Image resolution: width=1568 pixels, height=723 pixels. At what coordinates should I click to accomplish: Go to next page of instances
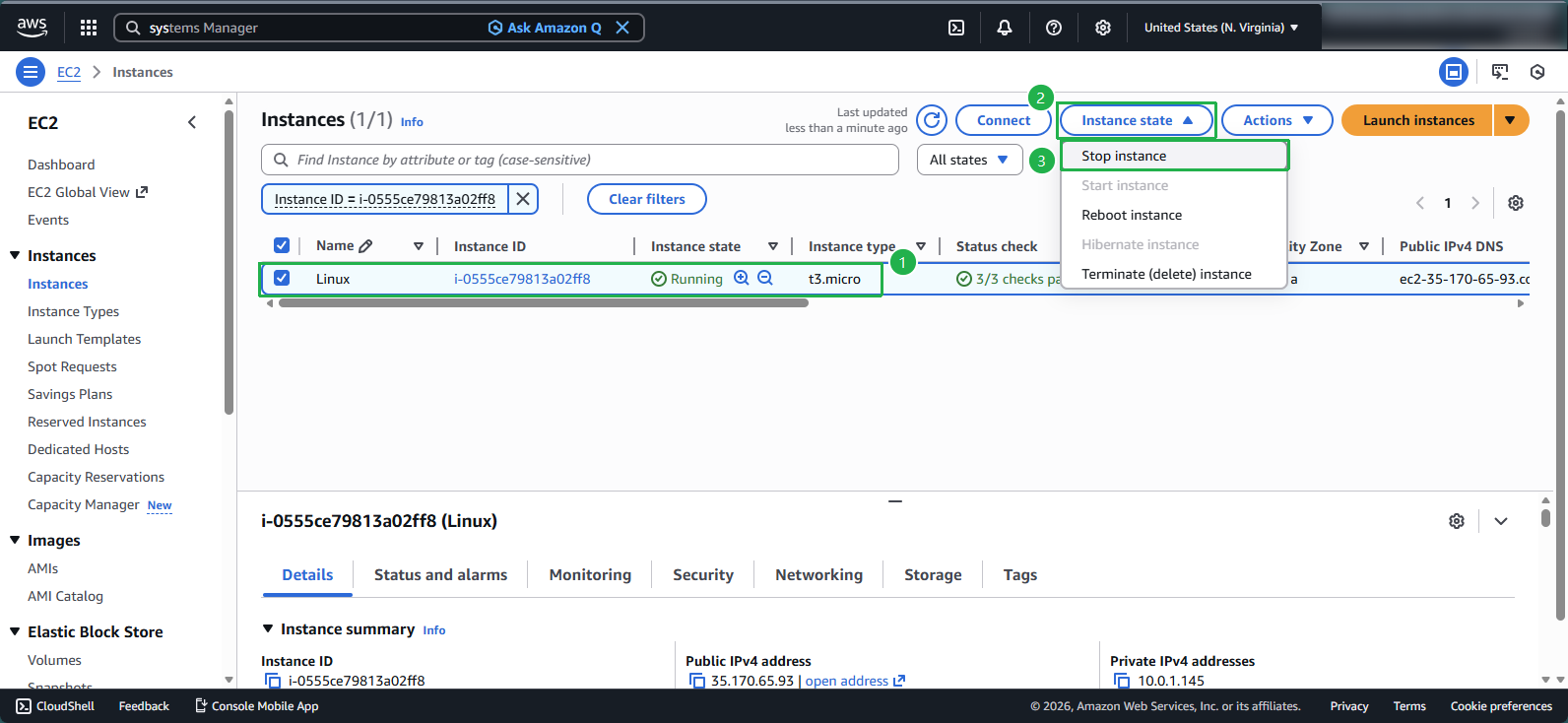point(1475,203)
